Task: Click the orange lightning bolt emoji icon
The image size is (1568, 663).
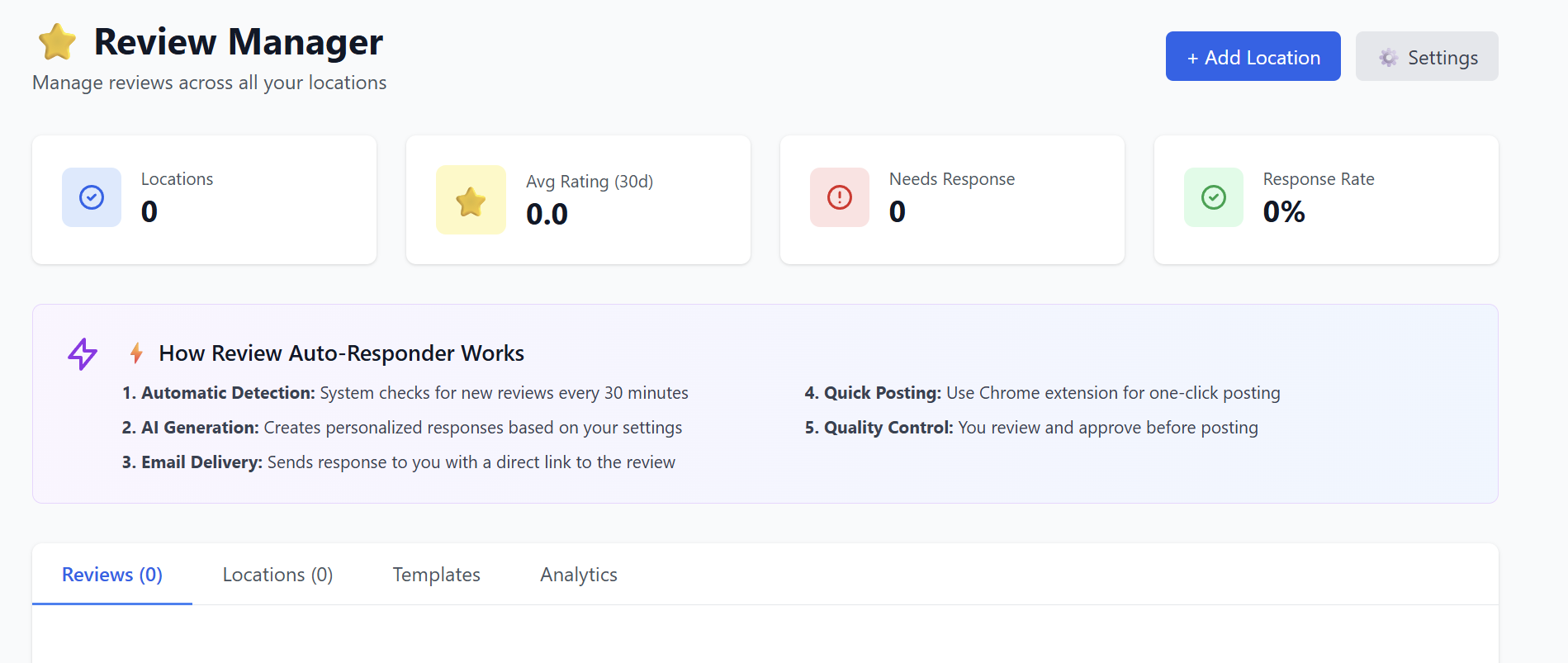Action: pyautogui.click(x=137, y=353)
